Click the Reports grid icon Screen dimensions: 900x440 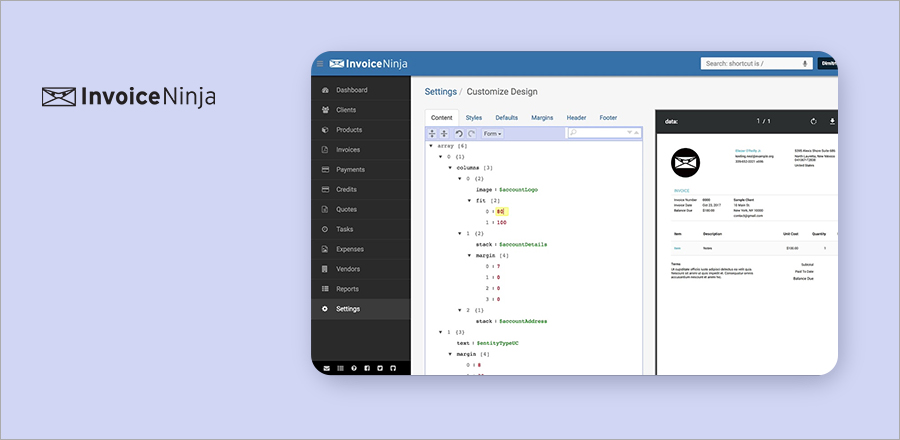[x=325, y=289]
